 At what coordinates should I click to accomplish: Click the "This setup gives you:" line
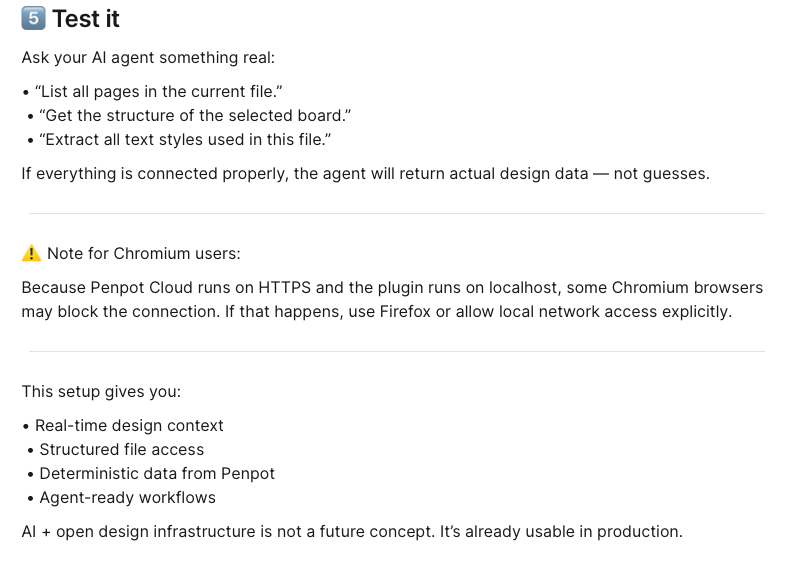[101, 391]
